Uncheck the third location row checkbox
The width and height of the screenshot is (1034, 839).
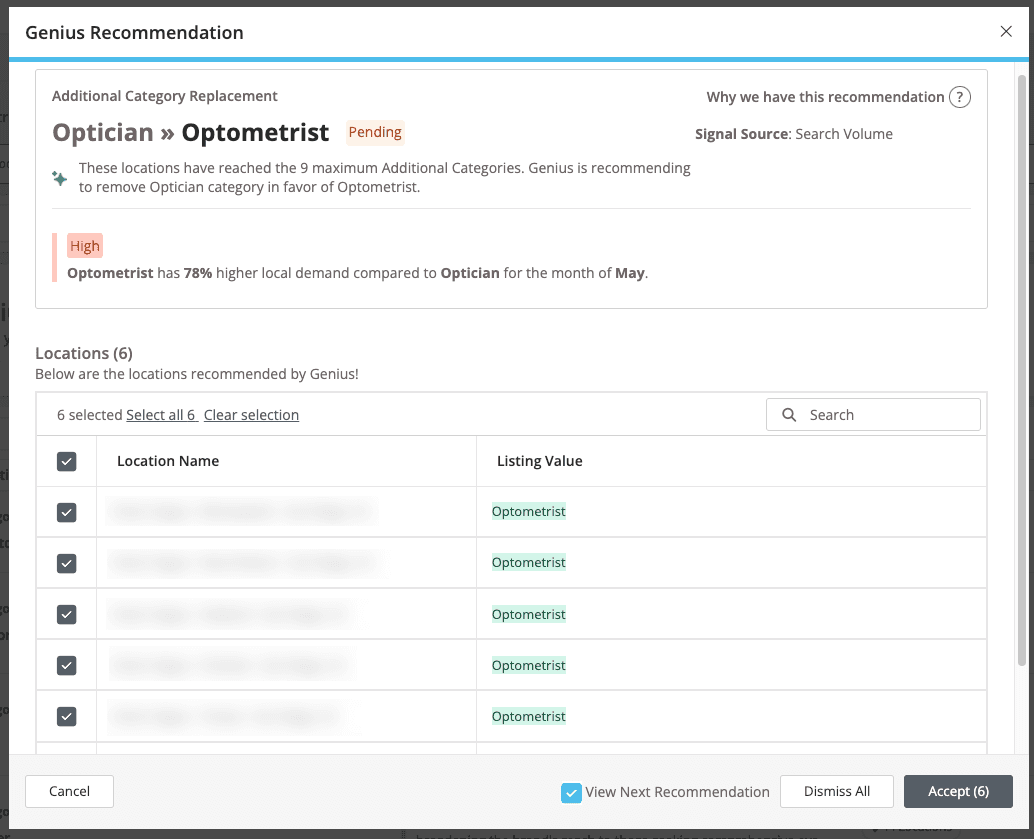click(66, 614)
